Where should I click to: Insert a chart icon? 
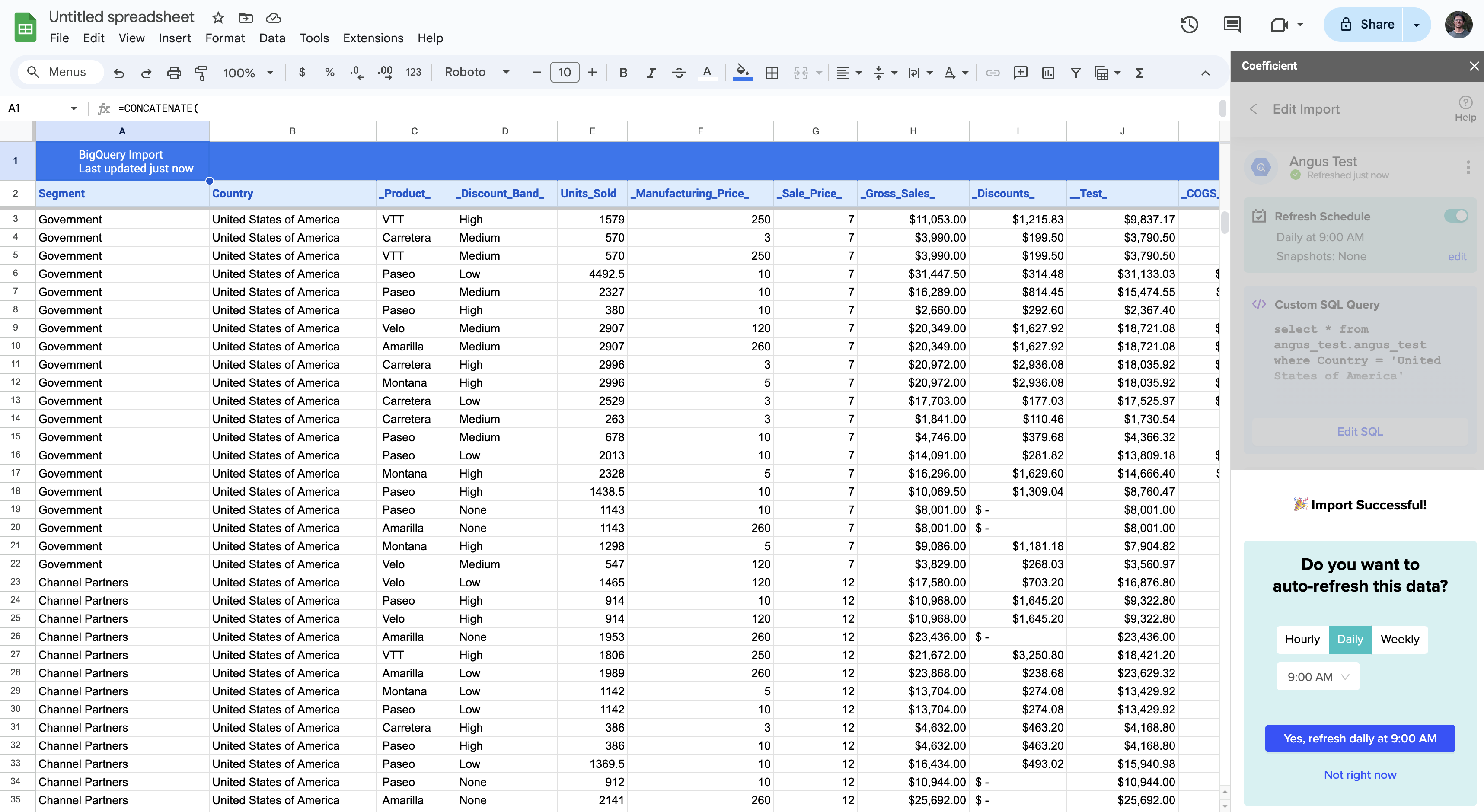(x=1048, y=73)
